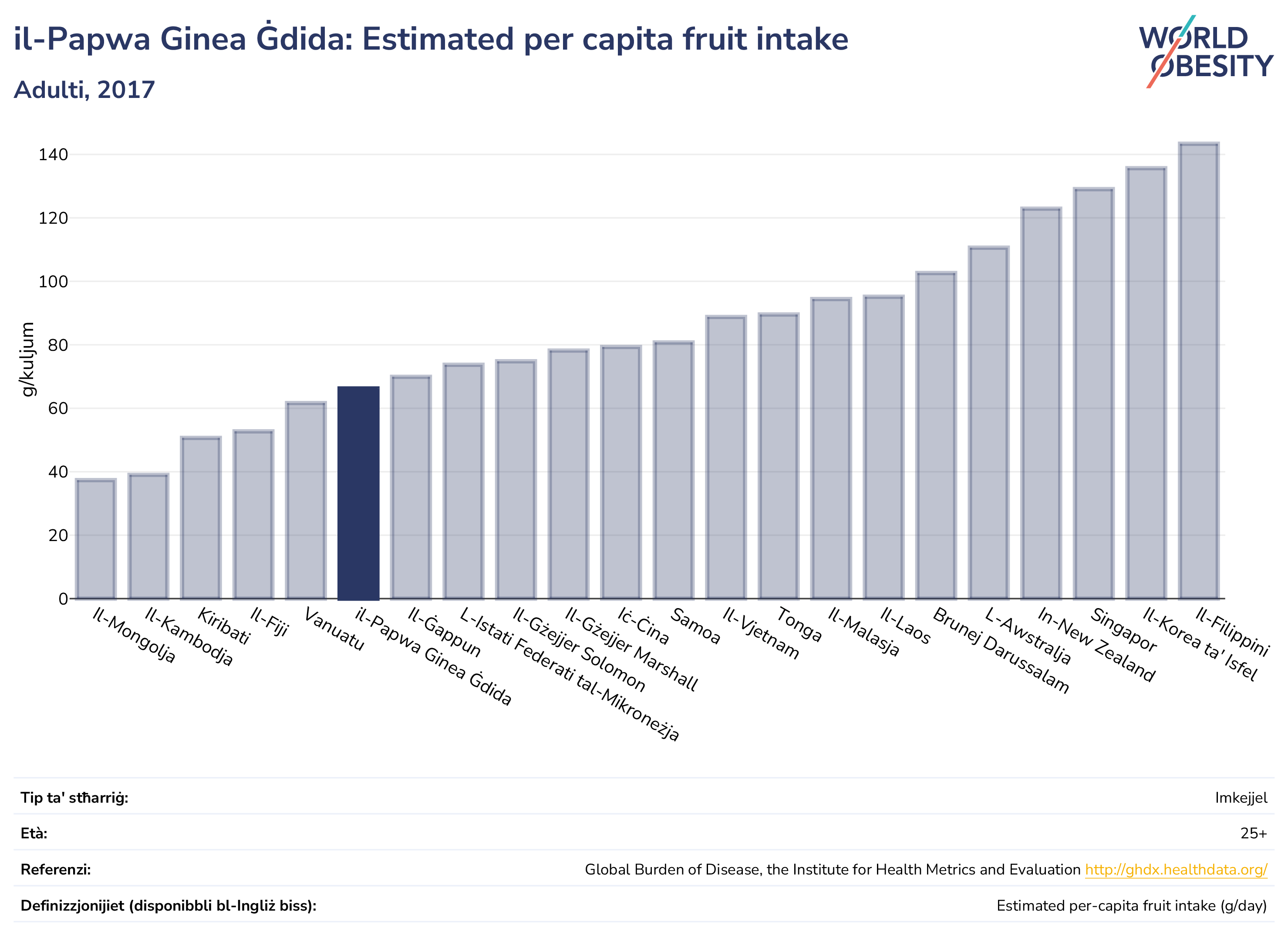Click the Il-Mongolja bar

(x=95, y=539)
